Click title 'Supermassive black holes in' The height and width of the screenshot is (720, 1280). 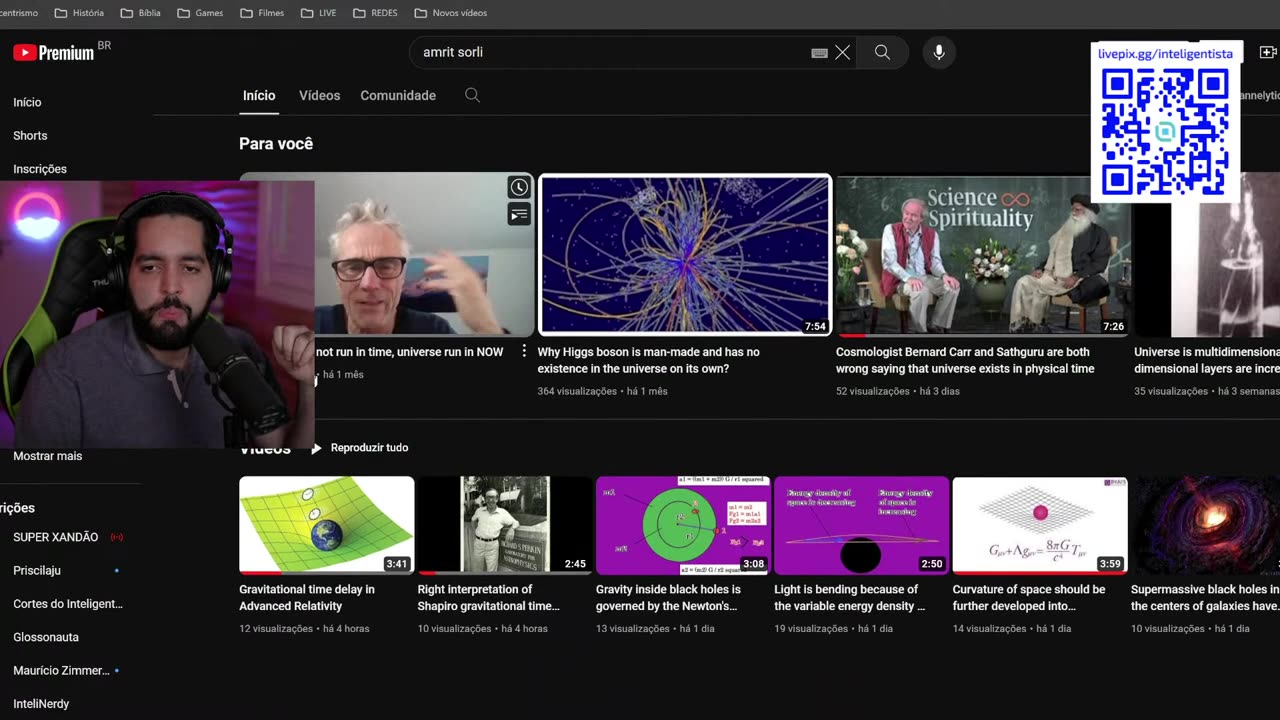(x=1205, y=598)
